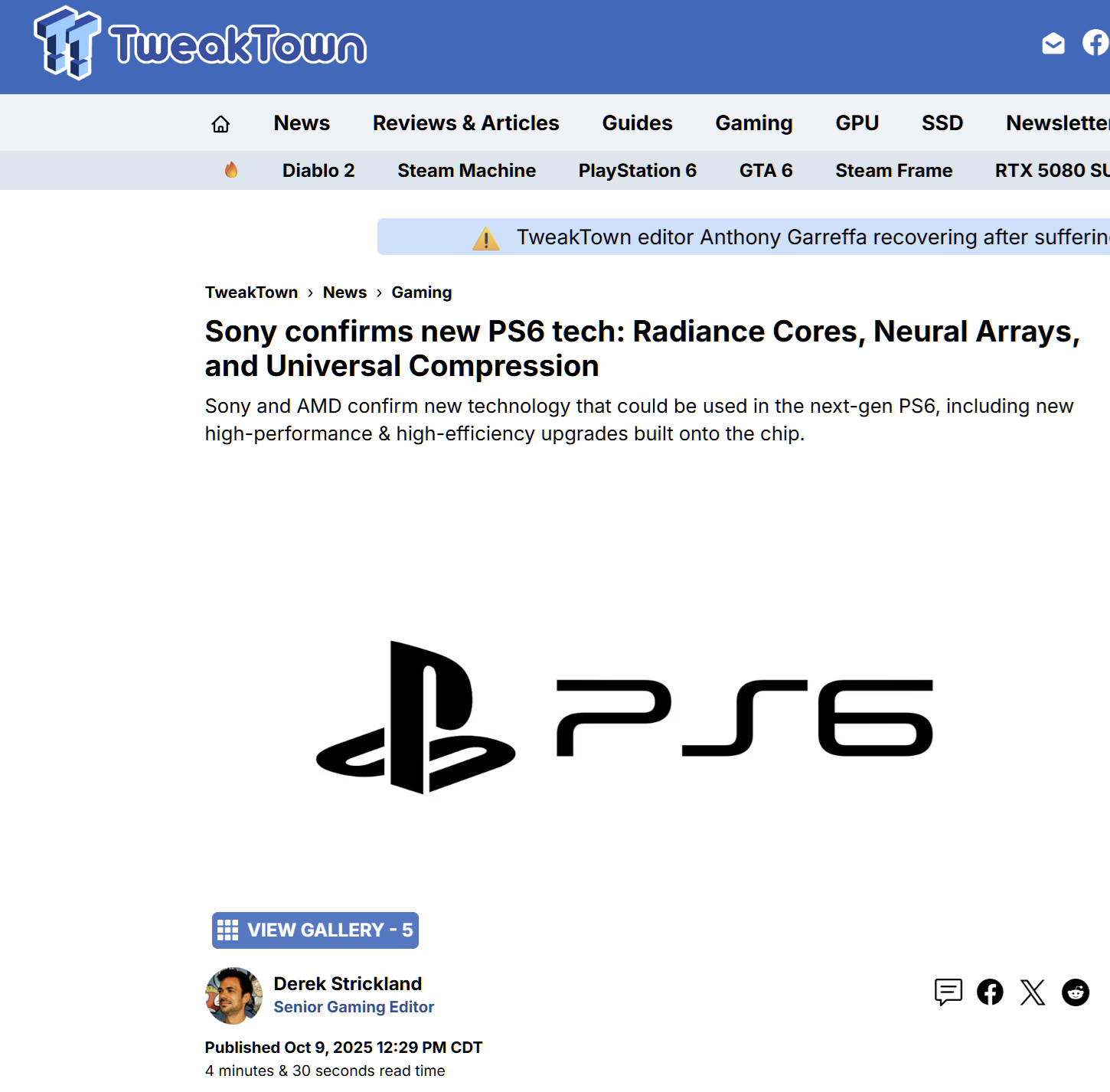Click the Senior Gaming Editor title

(354, 1007)
